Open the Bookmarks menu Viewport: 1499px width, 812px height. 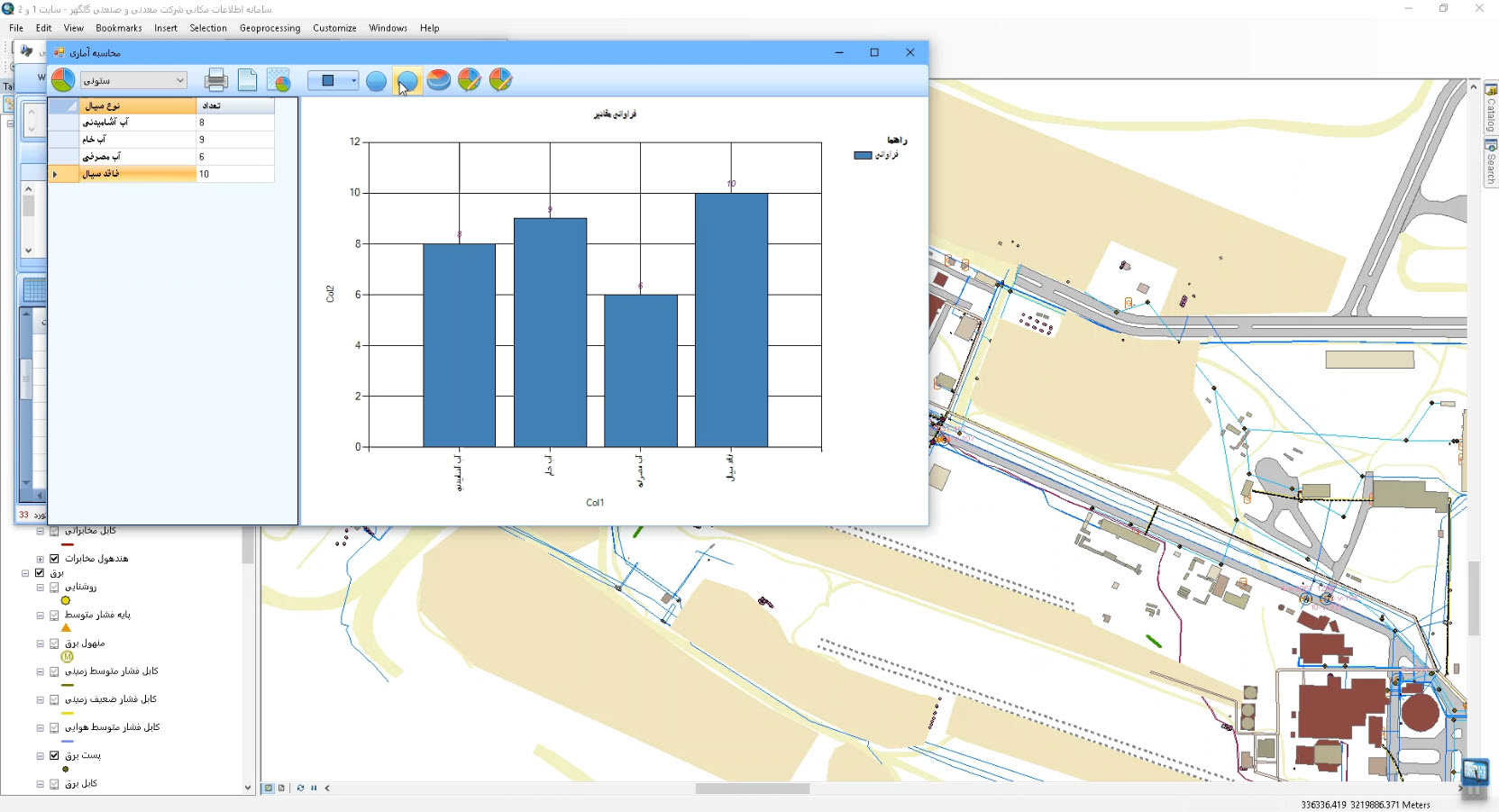119,28
